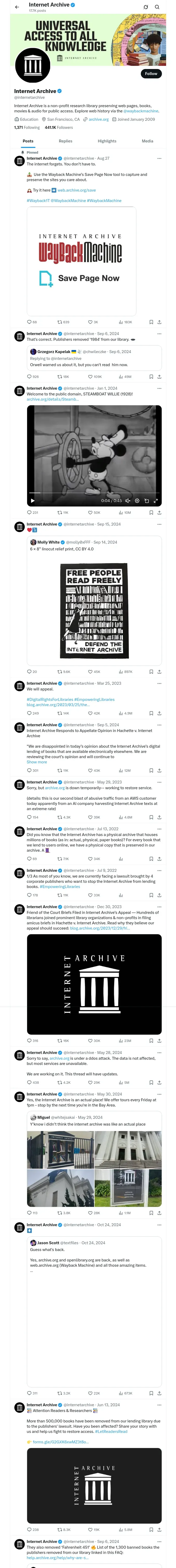This screenshot has height=1568, width=176.
Task: Enter fullscreen on Steamboat Willie video
Action: point(155,500)
